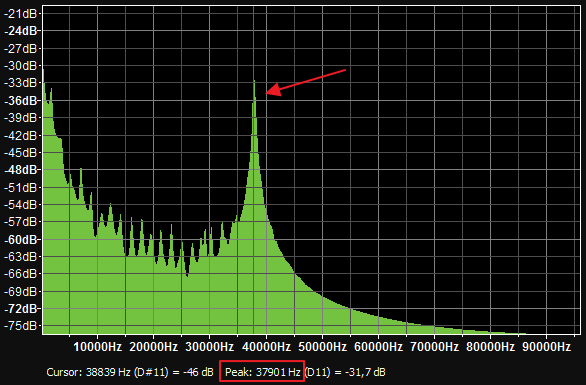586x385 pixels.
Task: Click the 60000Hz frequency label
Action: [378, 347]
